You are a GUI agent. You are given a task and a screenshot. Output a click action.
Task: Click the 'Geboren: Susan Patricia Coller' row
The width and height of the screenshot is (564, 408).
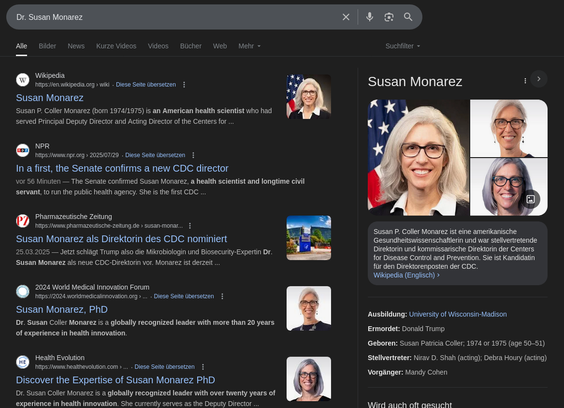click(x=456, y=344)
